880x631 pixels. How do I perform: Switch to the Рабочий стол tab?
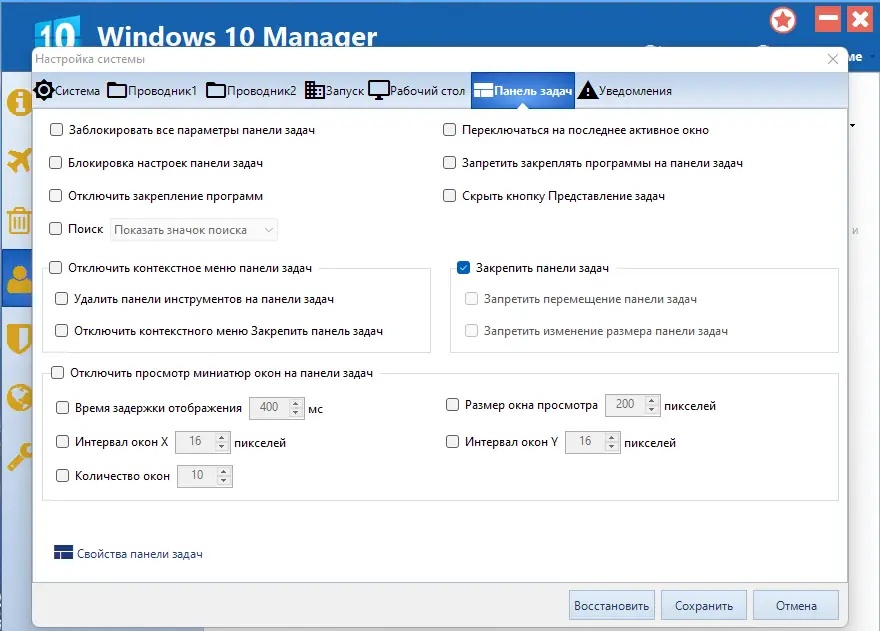(417, 90)
